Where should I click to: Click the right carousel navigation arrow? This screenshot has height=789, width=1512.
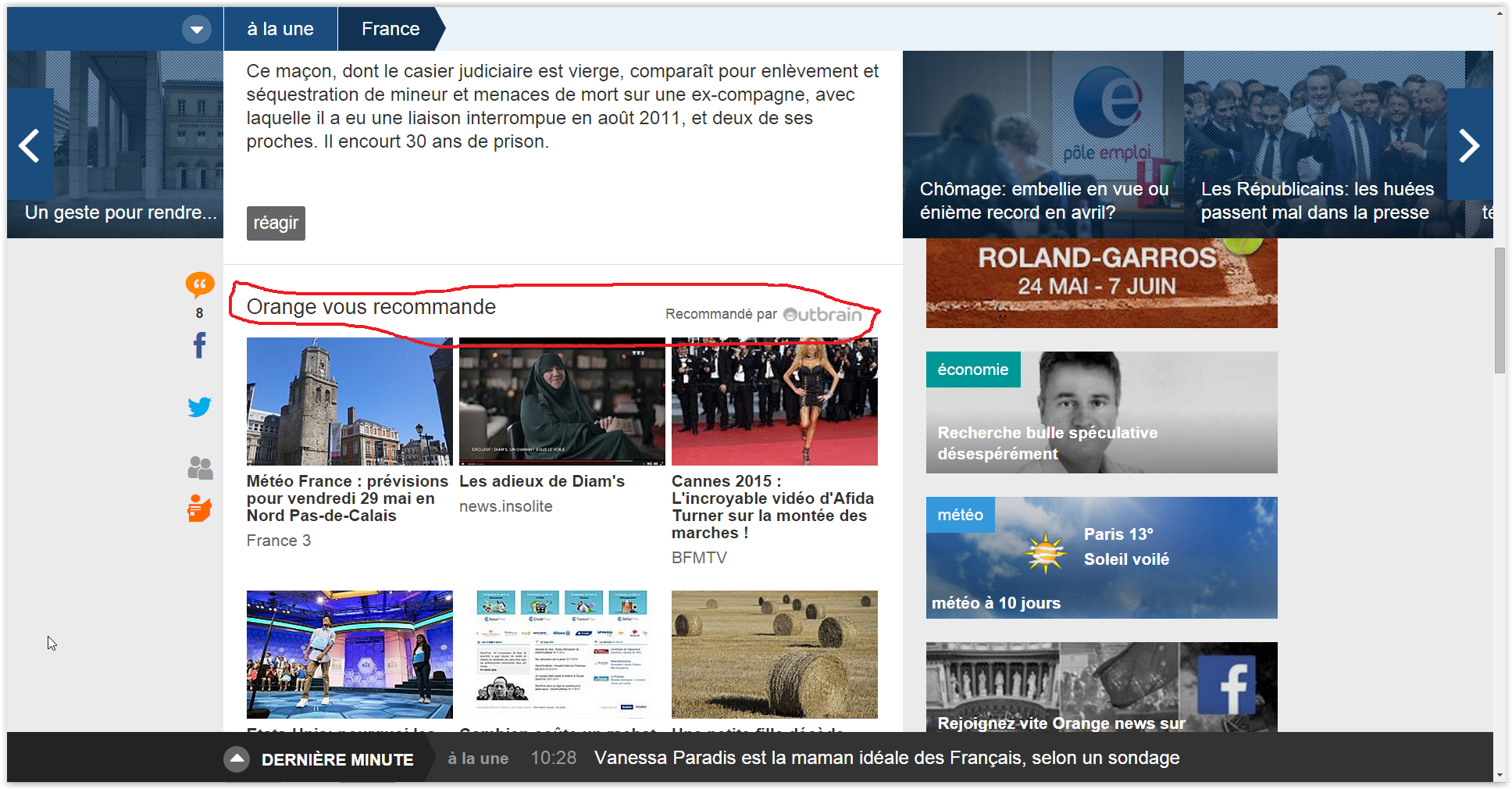tap(1471, 145)
